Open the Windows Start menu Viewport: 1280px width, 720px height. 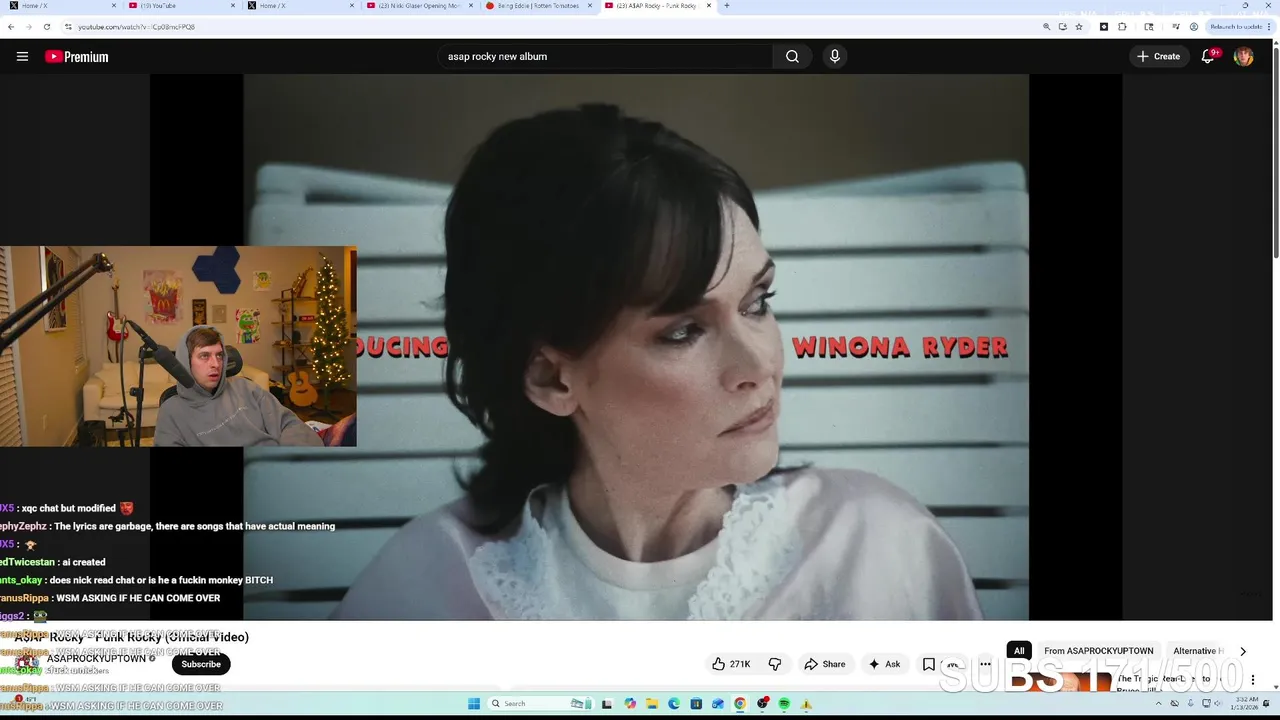(x=474, y=704)
